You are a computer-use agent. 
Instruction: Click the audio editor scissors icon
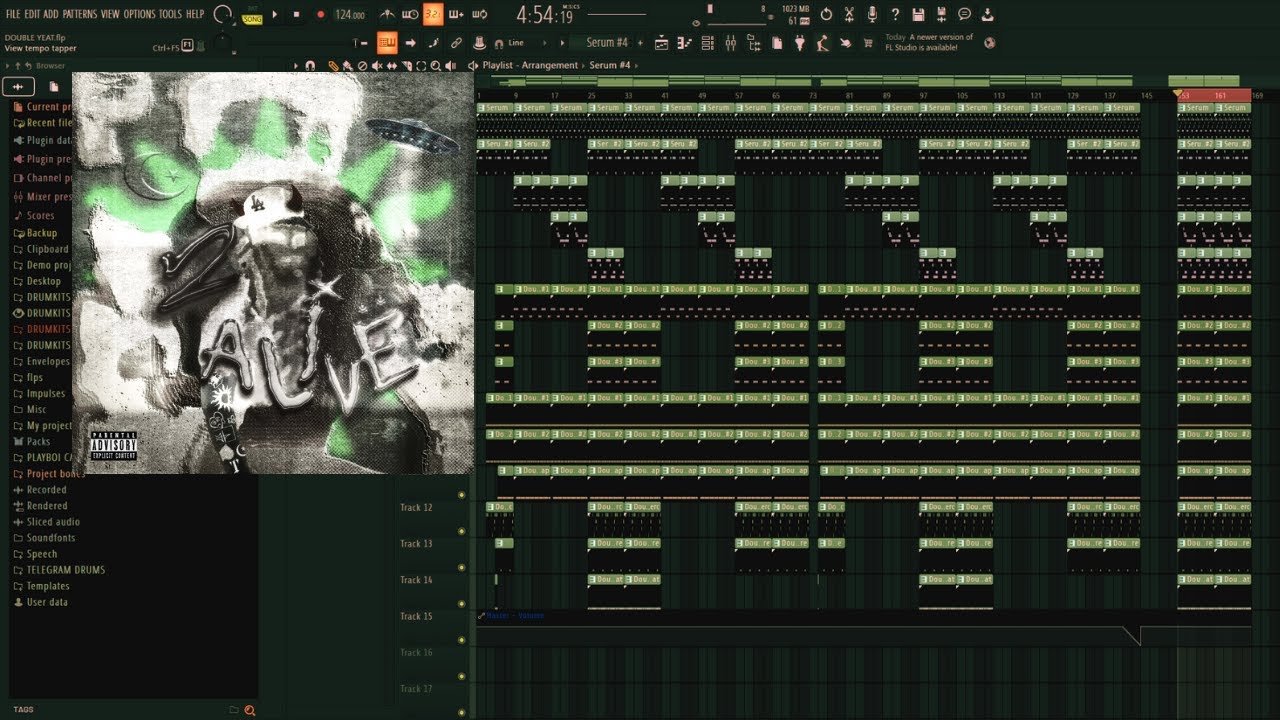coord(849,14)
